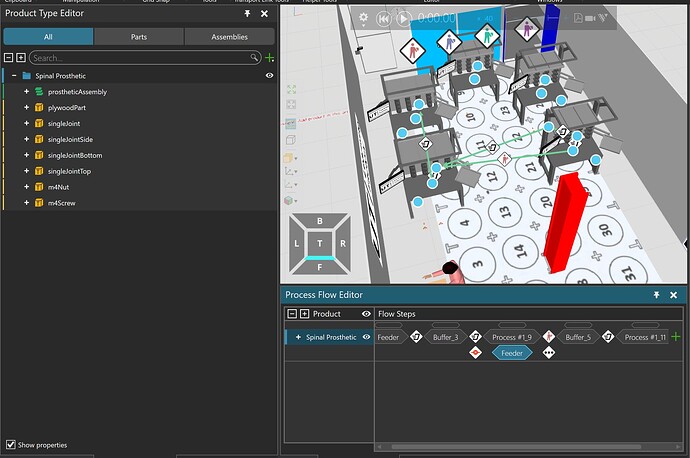The width and height of the screenshot is (690, 458).
Task: Expand all products in Process Flow Editor
Action: click(x=304, y=314)
